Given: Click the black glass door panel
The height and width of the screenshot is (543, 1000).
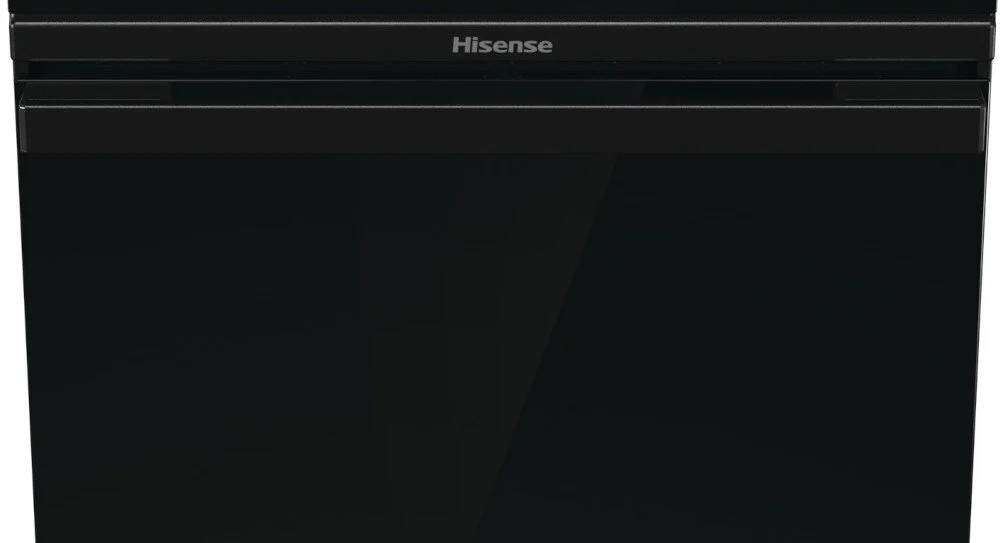Looking at the screenshot, I should [x=502, y=348].
